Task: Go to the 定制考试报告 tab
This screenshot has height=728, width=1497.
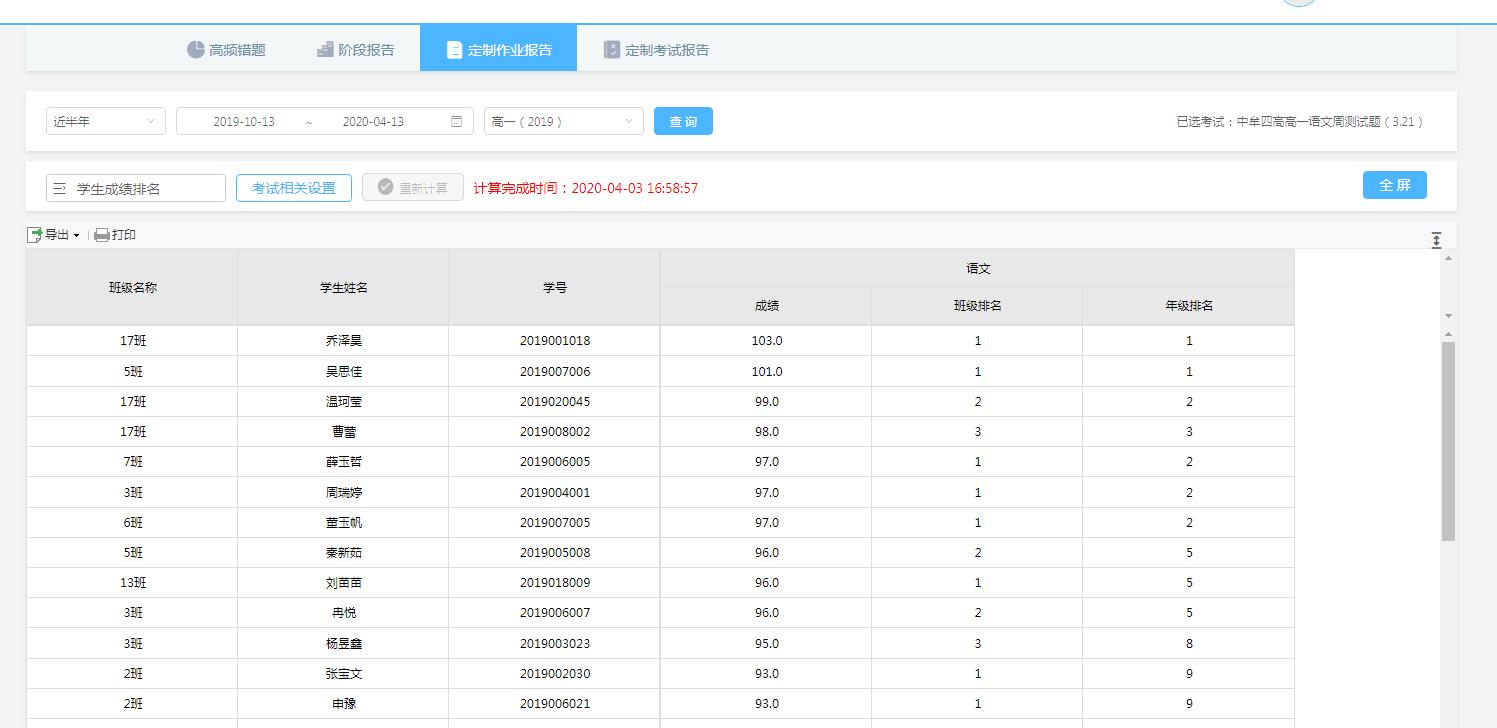Action: (656, 50)
